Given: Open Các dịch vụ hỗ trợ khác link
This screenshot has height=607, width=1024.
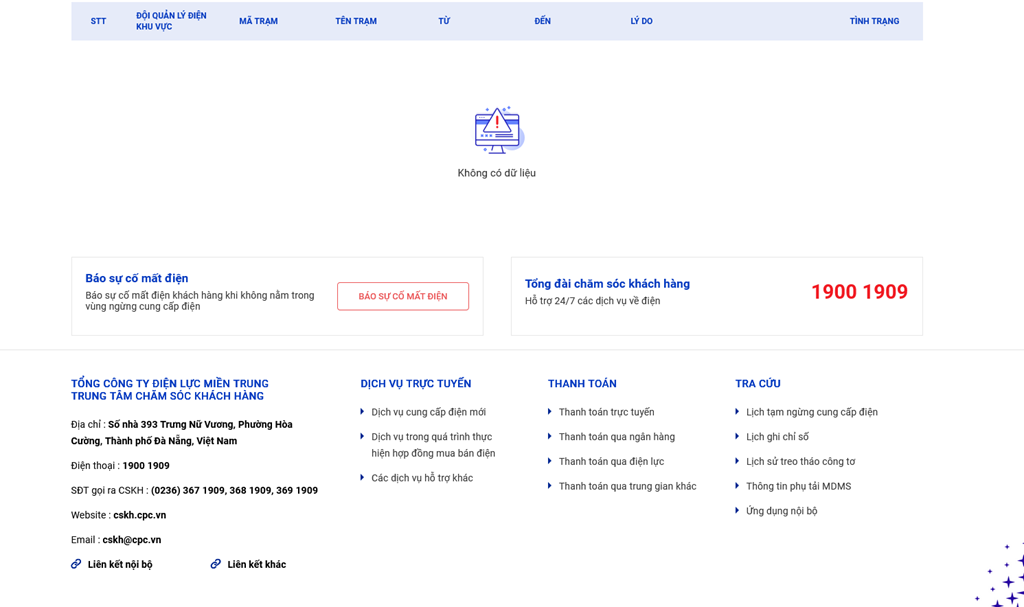Looking at the screenshot, I should pyautogui.click(x=421, y=478).
